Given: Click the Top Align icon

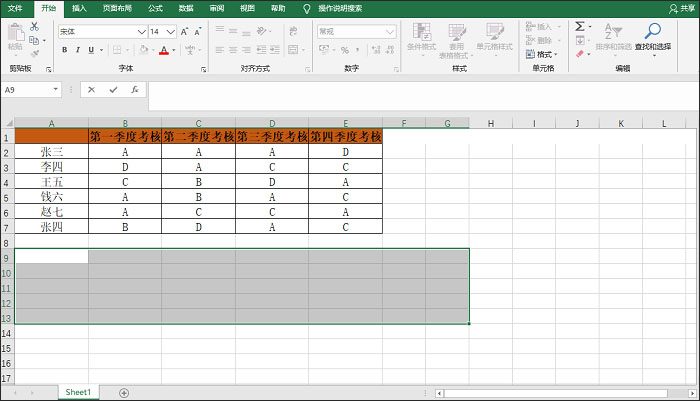Looking at the screenshot, I should [220, 31].
